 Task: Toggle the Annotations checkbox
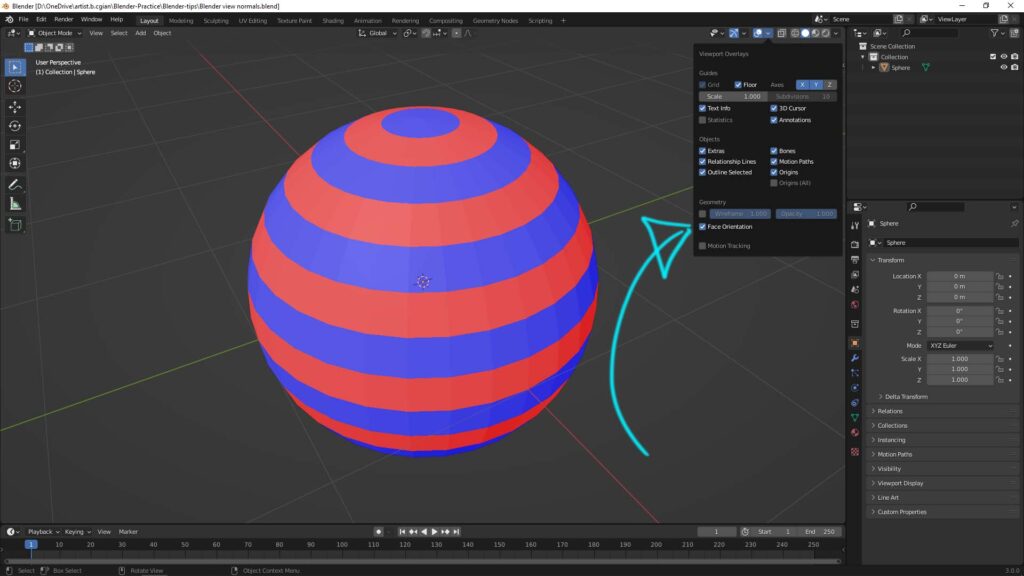tap(774, 120)
